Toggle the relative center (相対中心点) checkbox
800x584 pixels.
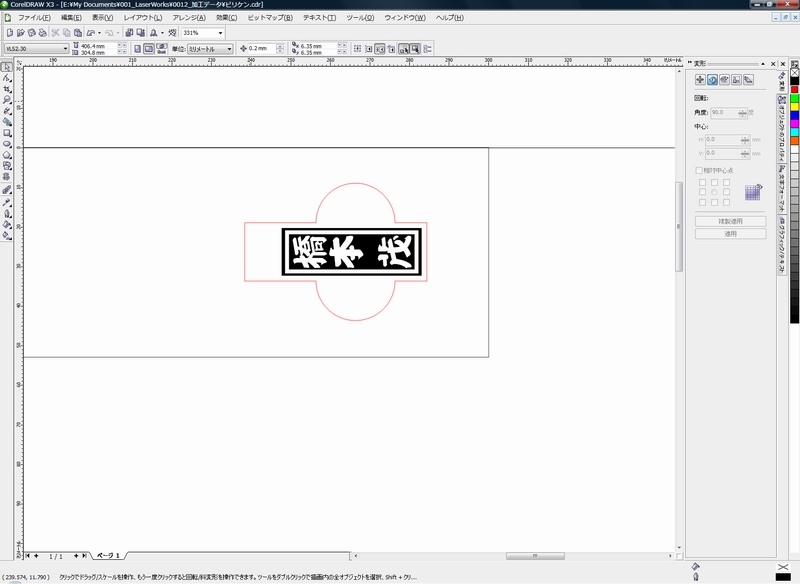tap(699, 170)
